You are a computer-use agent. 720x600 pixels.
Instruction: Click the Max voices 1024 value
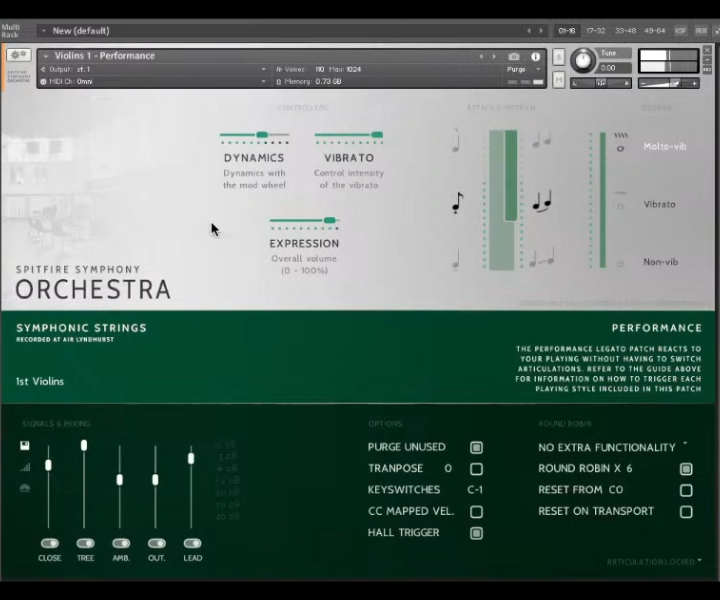354,69
